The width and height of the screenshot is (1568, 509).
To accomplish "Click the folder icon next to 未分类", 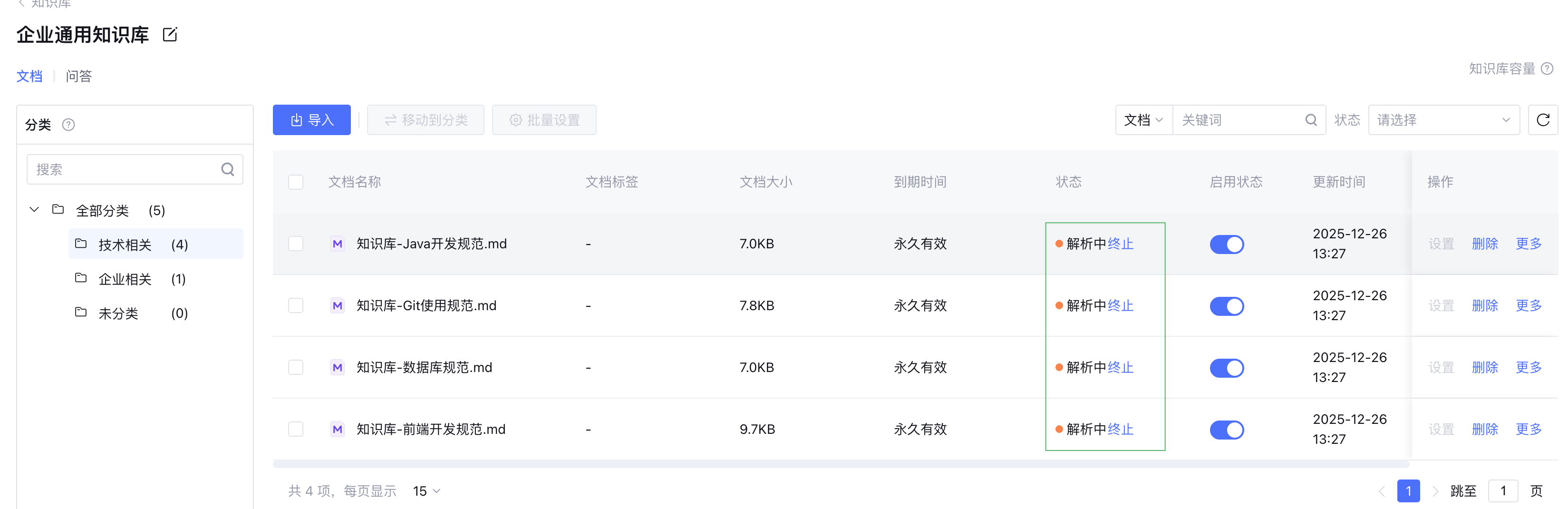I will click(82, 313).
